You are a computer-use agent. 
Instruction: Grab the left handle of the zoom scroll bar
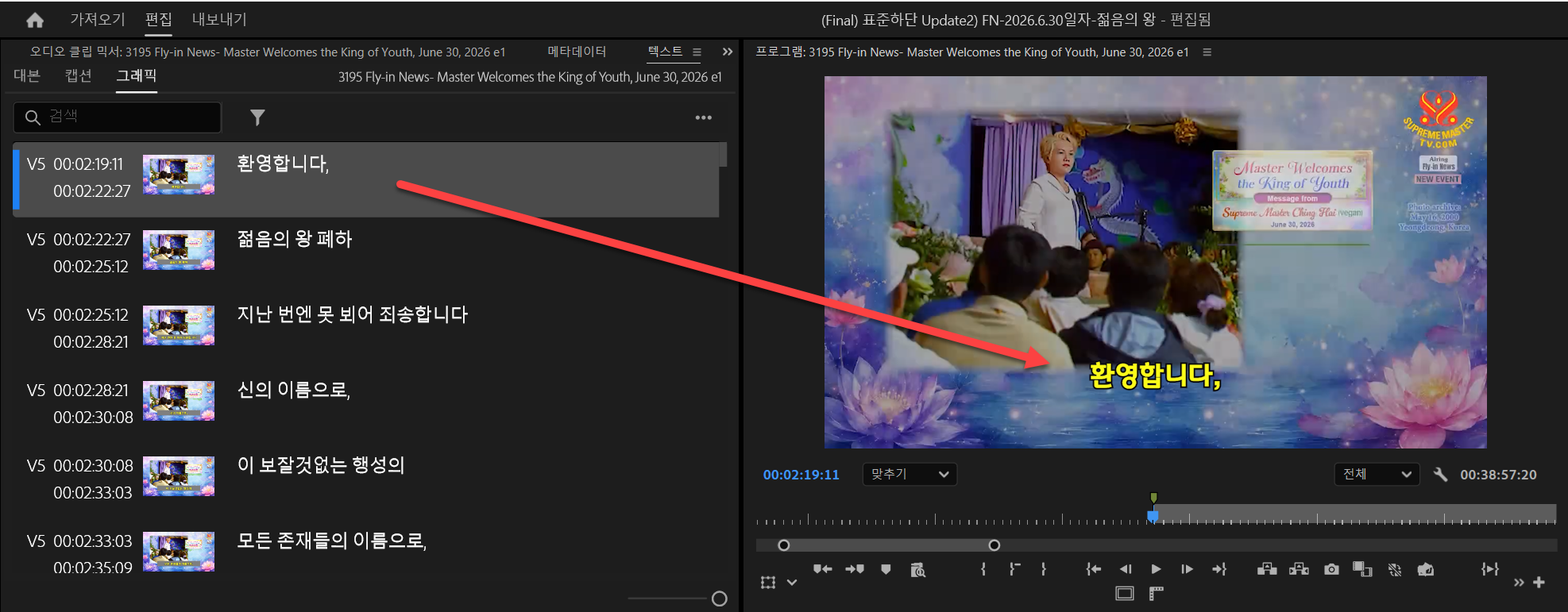coord(784,545)
